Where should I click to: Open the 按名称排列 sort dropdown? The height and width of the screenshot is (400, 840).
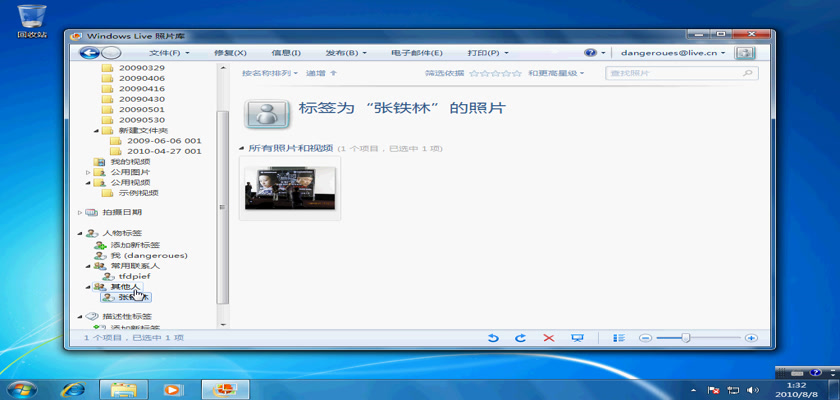click(x=270, y=73)
